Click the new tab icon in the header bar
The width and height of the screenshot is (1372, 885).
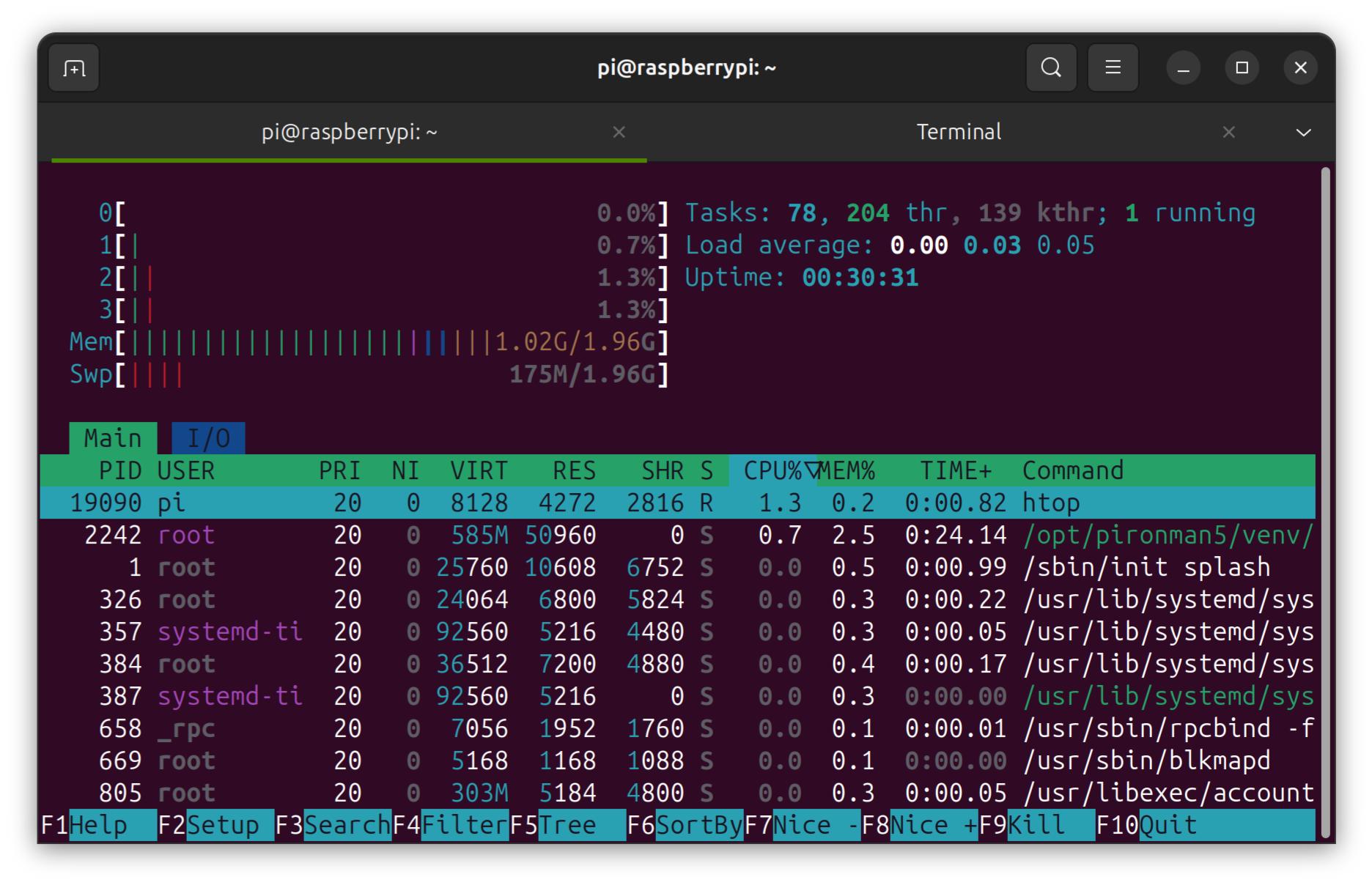pos(74,68)
